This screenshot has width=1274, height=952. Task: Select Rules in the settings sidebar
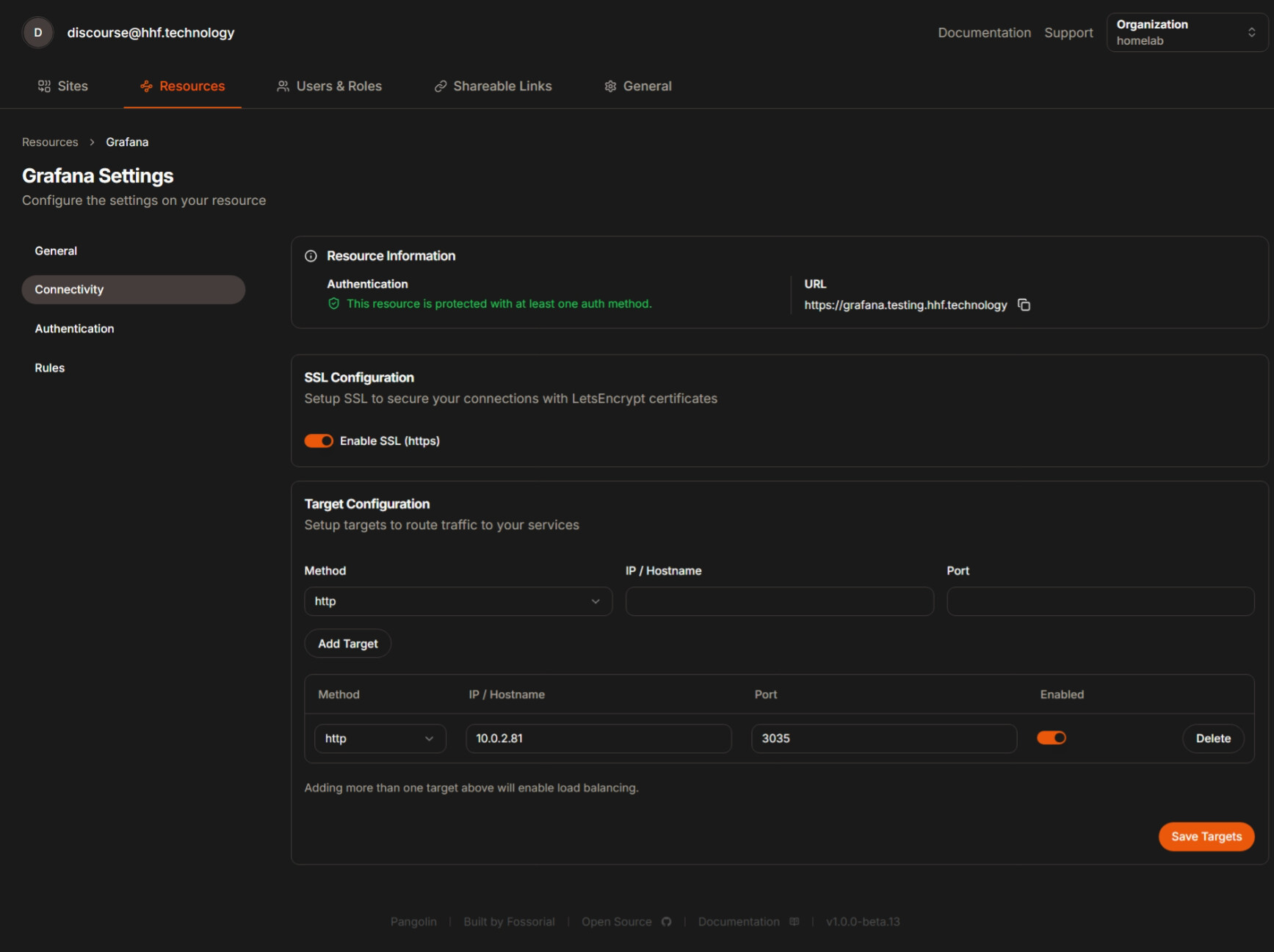[134, 368]
